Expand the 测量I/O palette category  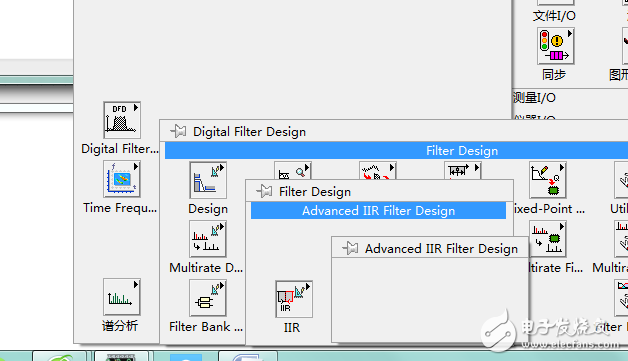[x=534, y=97]
